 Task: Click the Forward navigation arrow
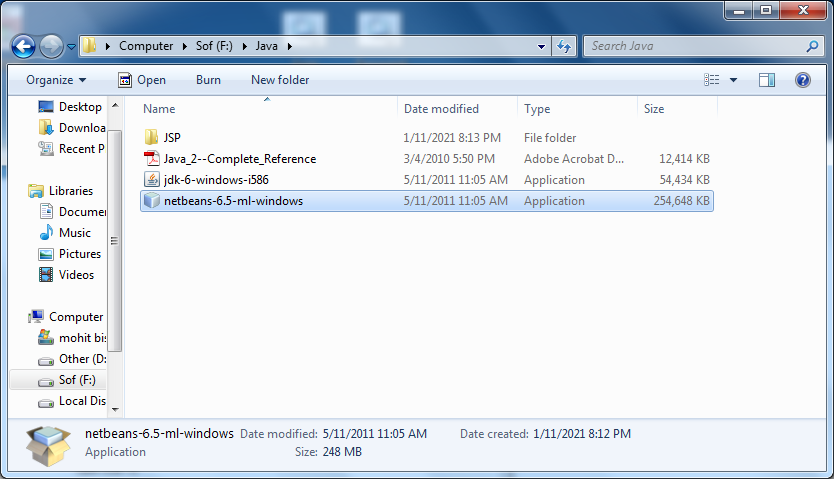[52, 46]
